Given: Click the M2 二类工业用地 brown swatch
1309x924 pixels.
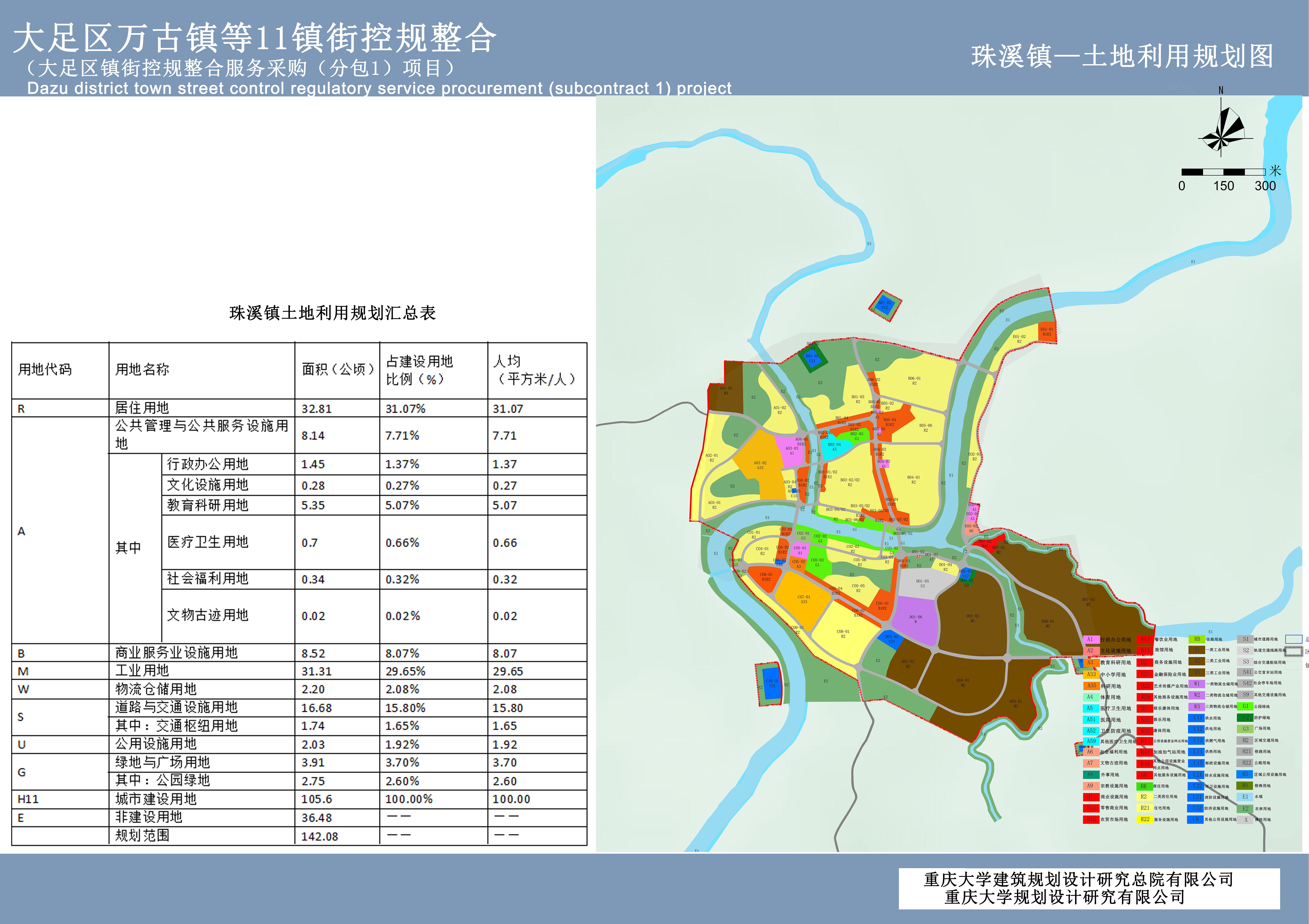Looking at the screenshot, I should (x=1197, y=661).
